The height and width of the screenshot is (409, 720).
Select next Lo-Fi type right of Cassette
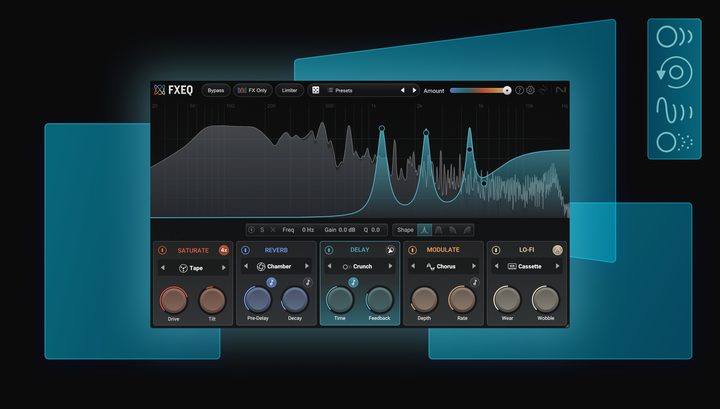557,266
